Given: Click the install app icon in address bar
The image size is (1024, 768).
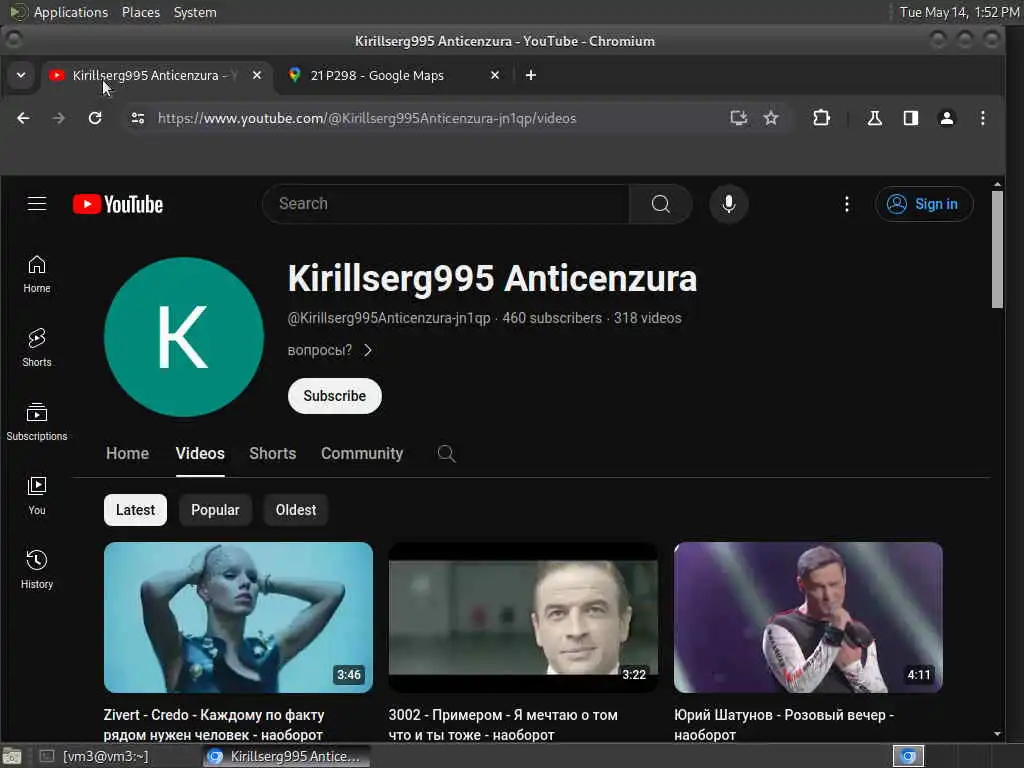Looking at the screenshot, I should coord(739,118).
